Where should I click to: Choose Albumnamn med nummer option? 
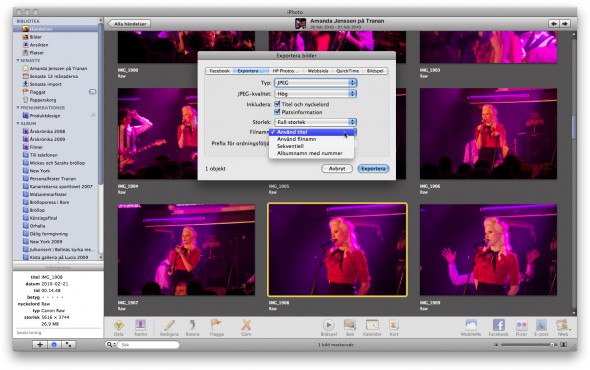[x=312, y=153]
